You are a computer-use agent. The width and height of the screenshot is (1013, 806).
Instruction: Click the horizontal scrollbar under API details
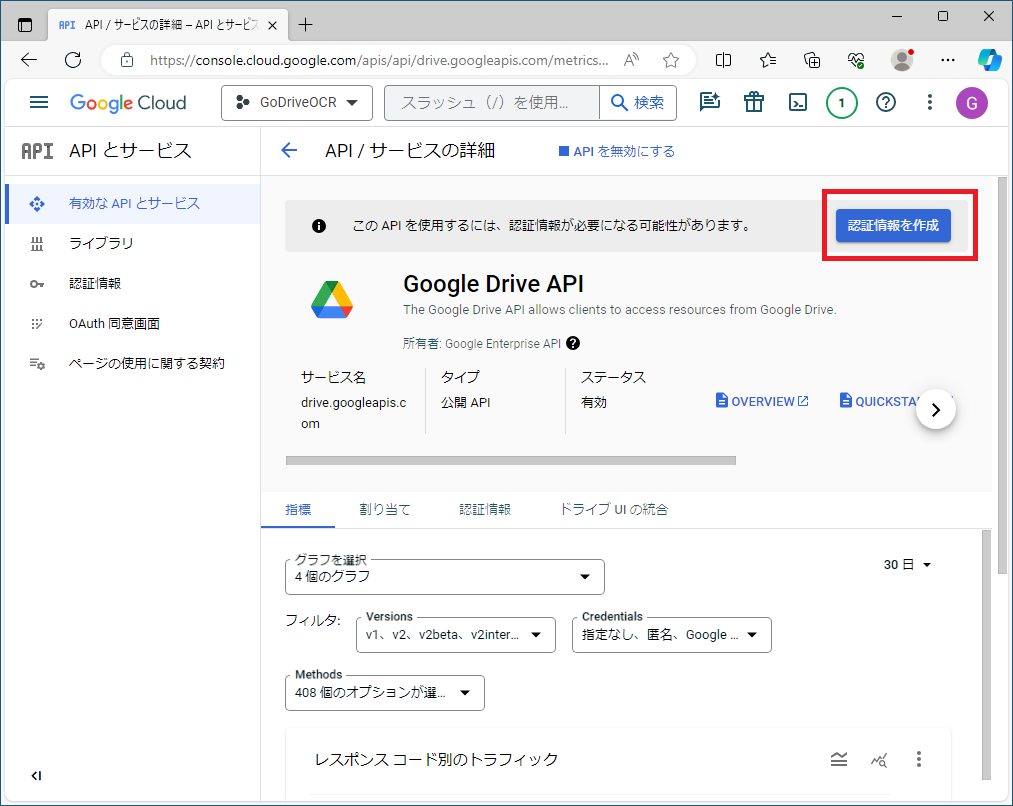pyautogui.click(x=510, y=460)
